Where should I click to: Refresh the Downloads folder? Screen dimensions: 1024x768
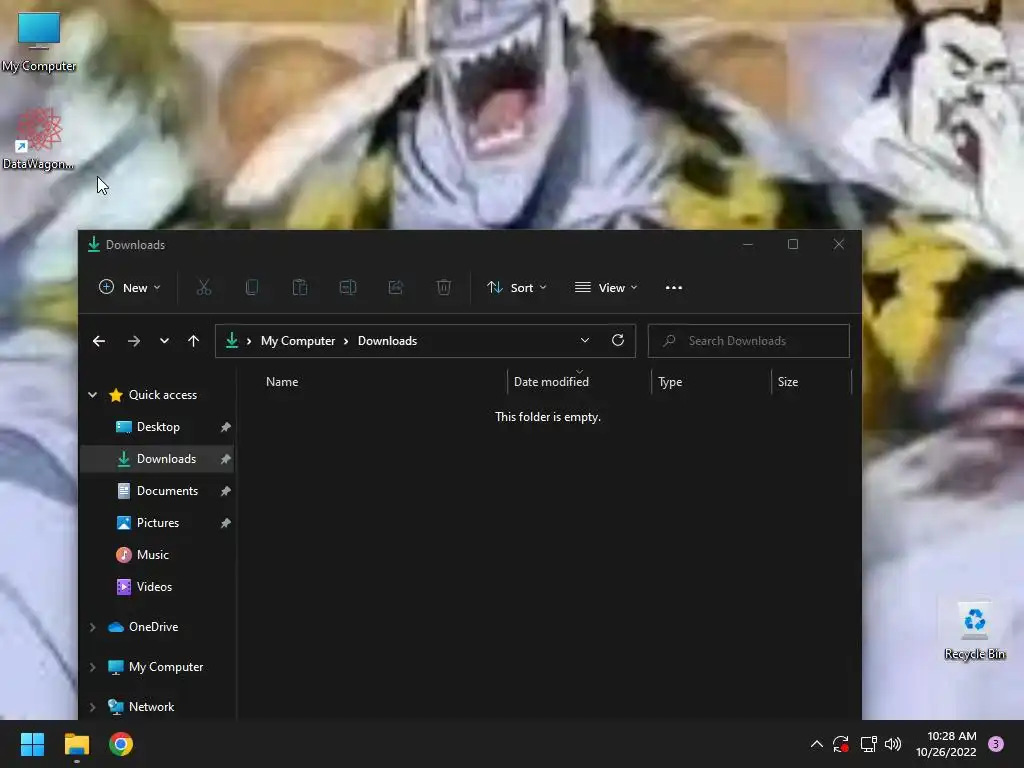(x=618, y=340)
